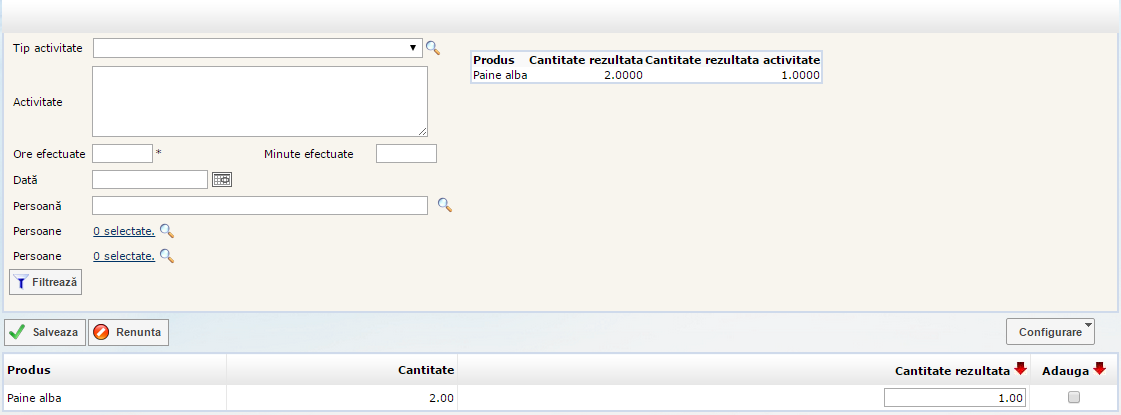Click the Produs column header
This screenshot has height=415, width=1121.
coord(30,370)
